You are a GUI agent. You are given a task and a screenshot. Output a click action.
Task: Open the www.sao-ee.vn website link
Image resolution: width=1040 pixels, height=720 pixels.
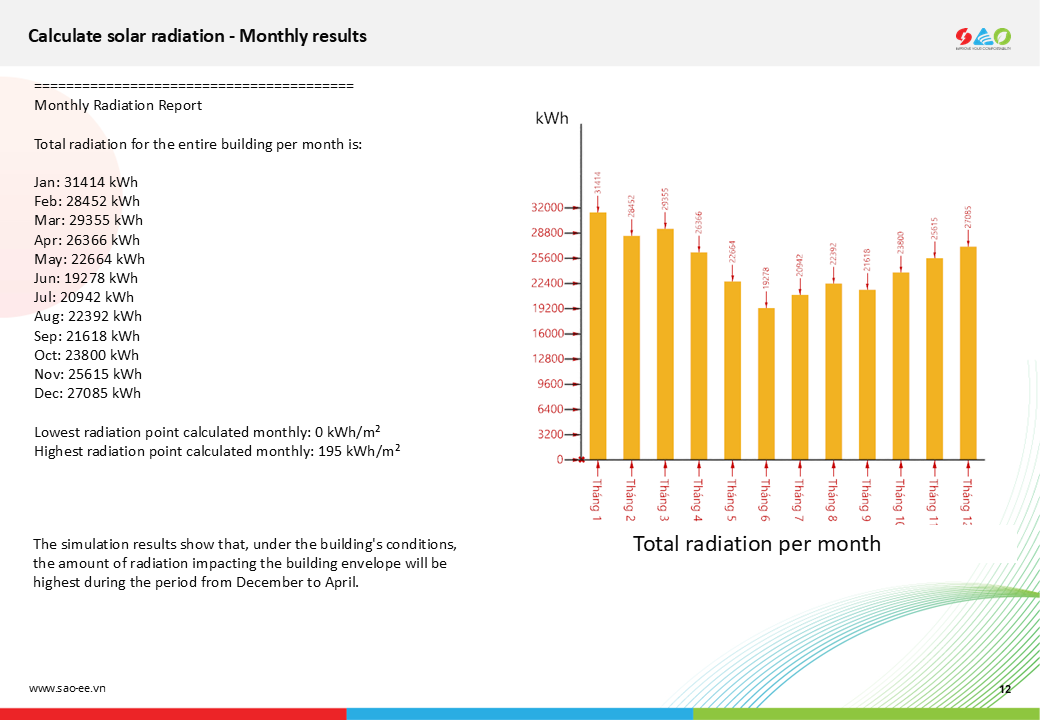(x=67, y=688)
